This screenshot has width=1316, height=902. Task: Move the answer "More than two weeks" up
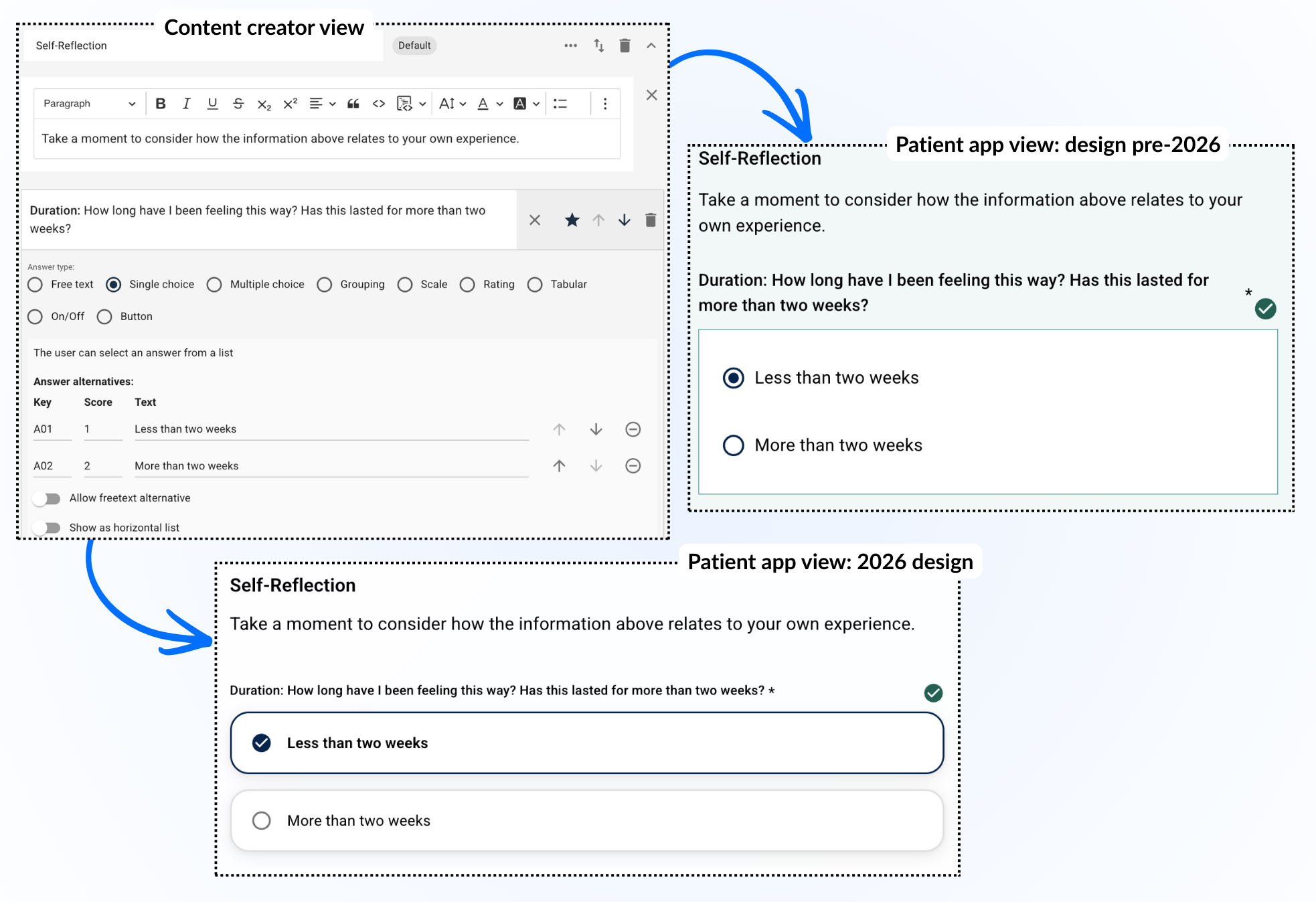pyautogui.click(x=559, y=466)
